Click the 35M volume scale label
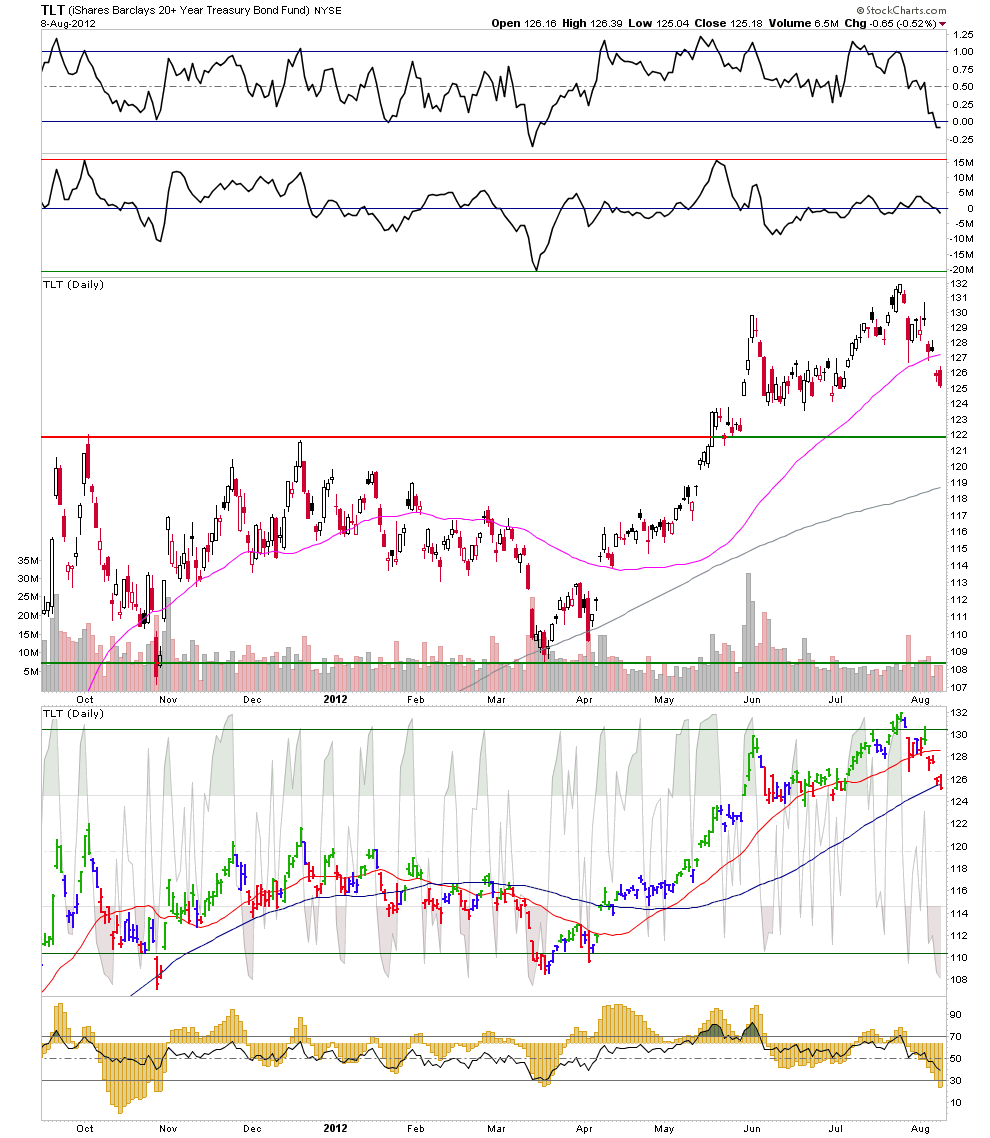Image resolution: width=990 pixels, height=1138 pixels. coord(28,560)
